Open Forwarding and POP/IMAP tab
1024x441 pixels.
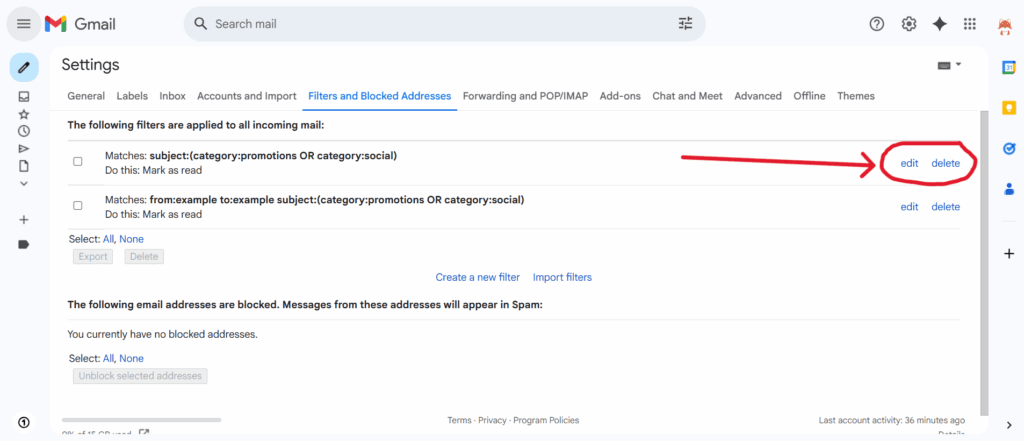click(526, 96)
